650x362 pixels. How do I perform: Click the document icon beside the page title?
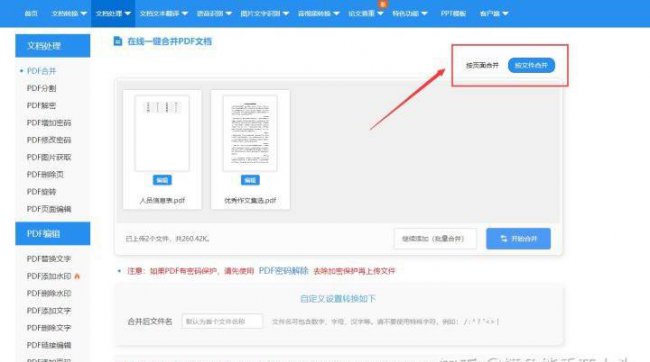point(118,41)
